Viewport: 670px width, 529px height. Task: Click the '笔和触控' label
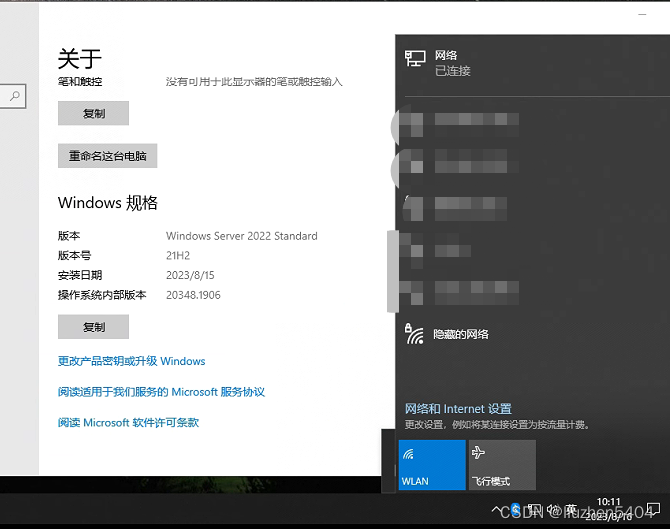point(80,82)
